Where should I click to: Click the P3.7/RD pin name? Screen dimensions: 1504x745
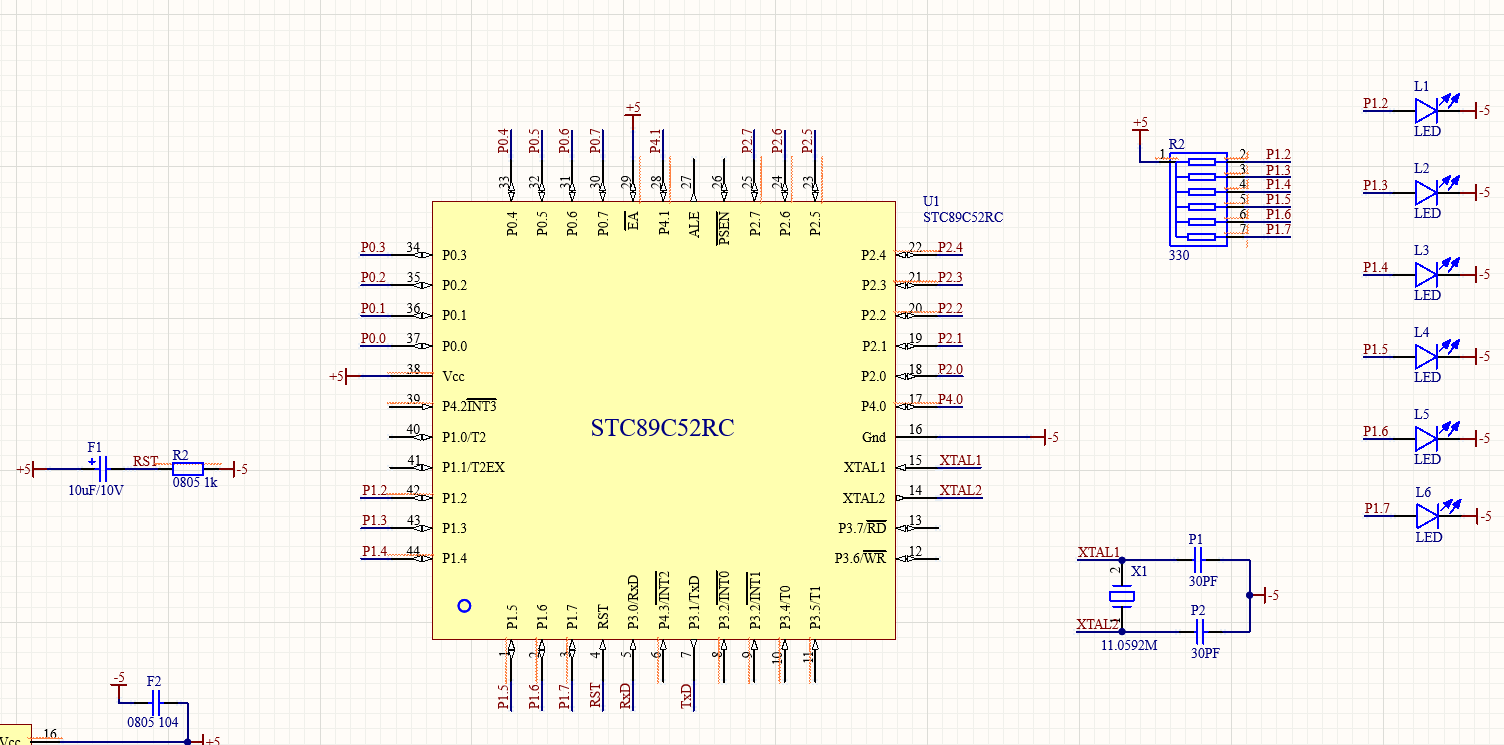coord(862,528)
